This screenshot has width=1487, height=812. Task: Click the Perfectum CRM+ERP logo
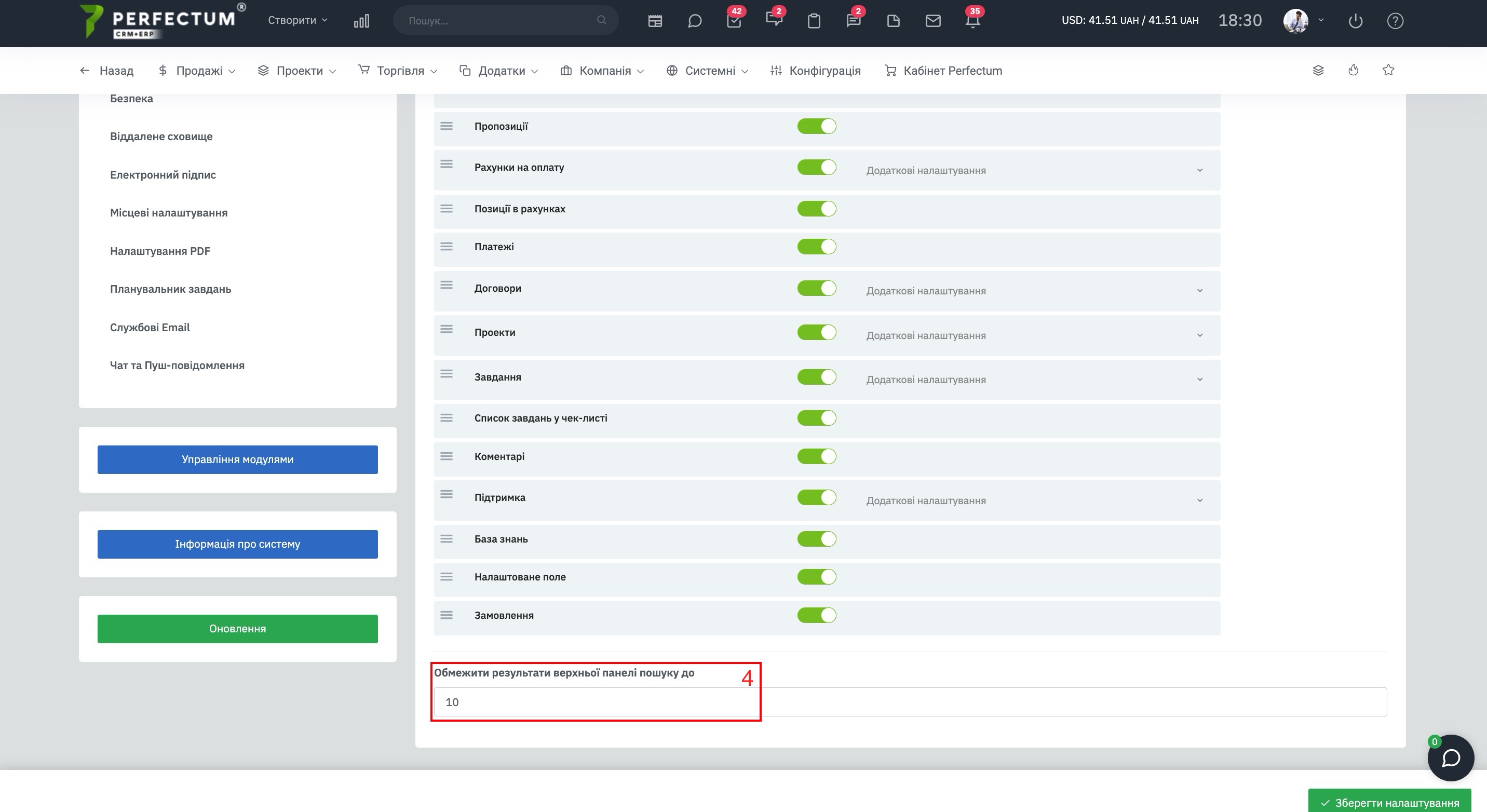[161, 21]
